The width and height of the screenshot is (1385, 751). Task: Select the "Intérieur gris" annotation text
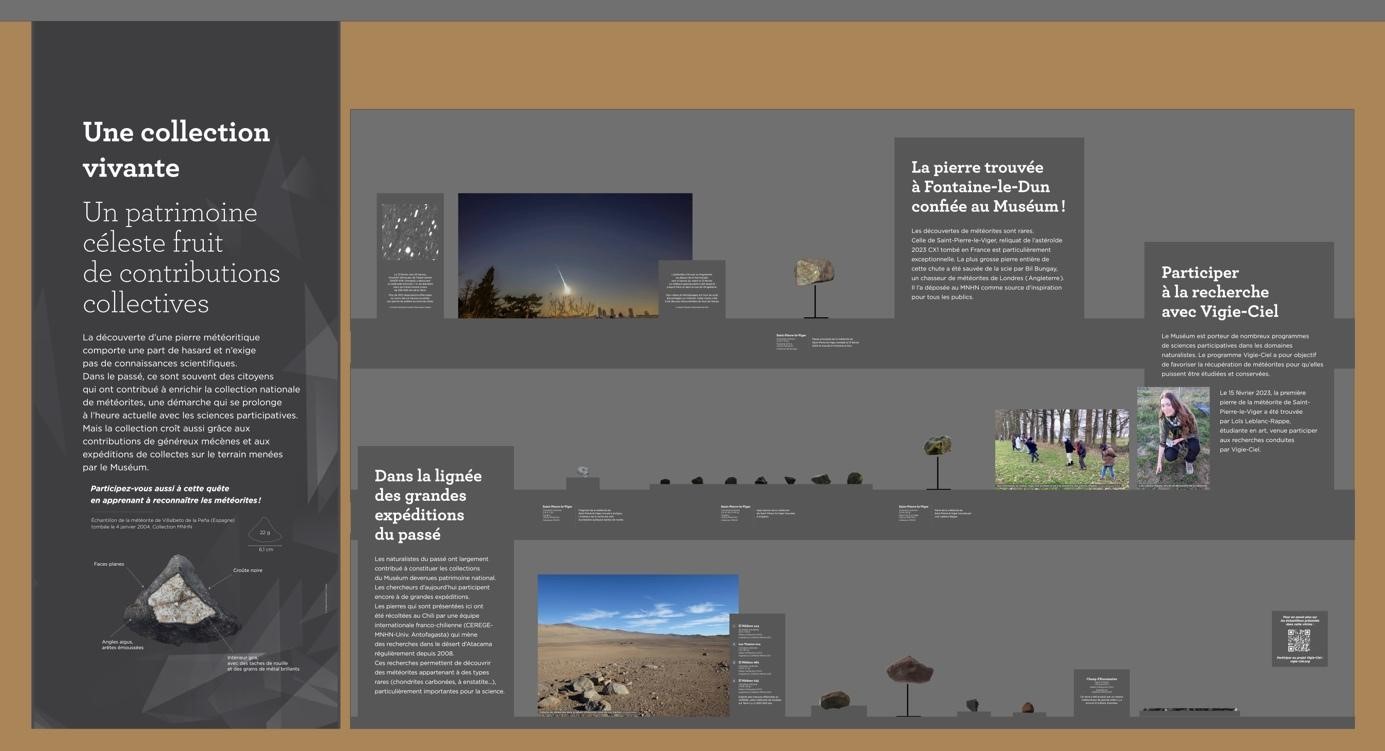(263, 663)
